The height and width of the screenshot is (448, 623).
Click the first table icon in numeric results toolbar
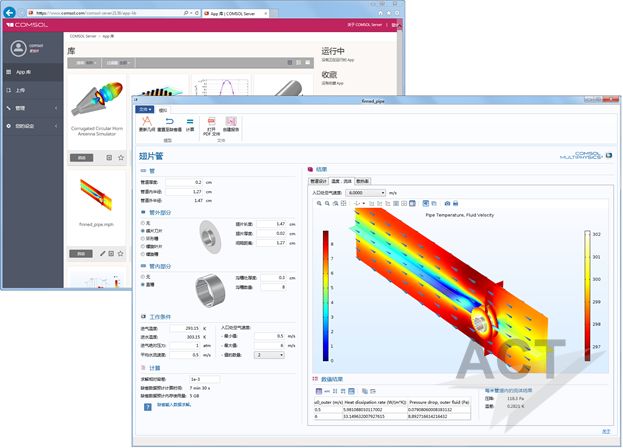pos(319,391)
